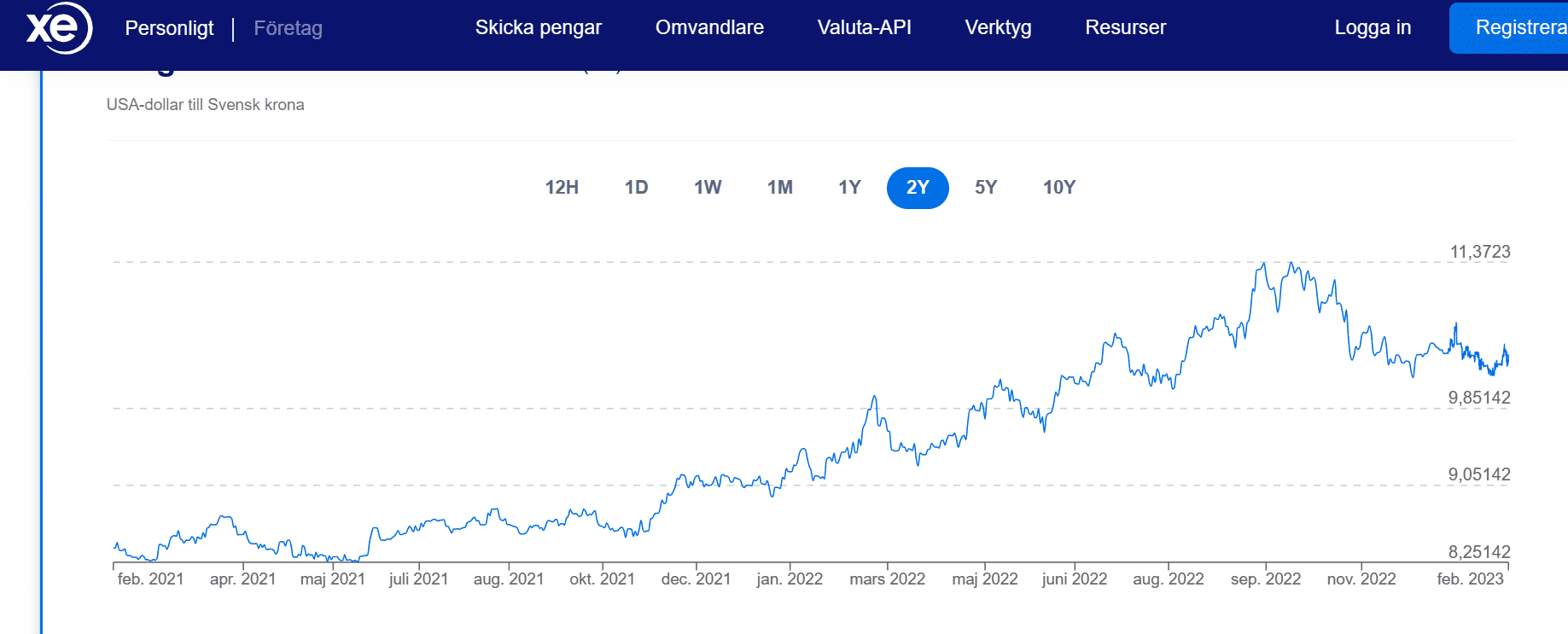Image resolution: width=1568 pixels, height=634 pixels.
Task: Choose the 1M time range
Action: click(x=779, y=188)
